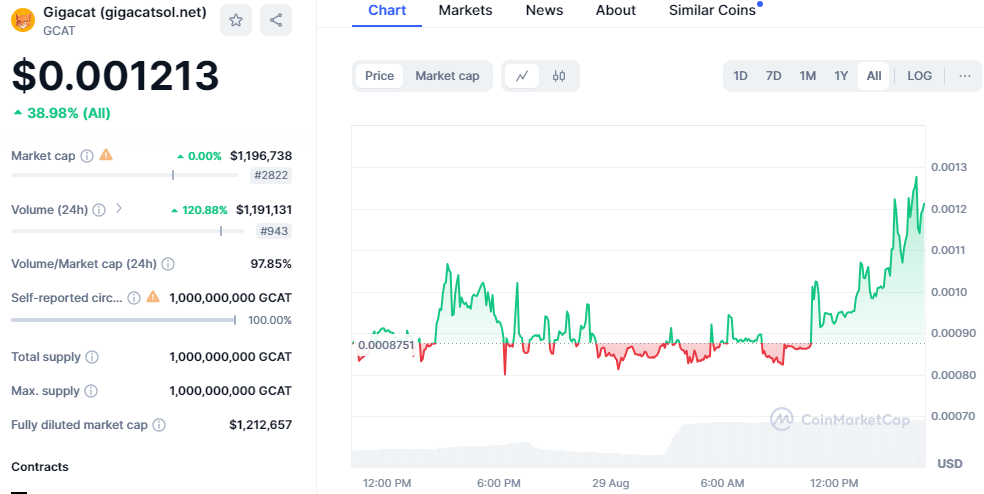Open Max. supply info icon
Image resolution: width=984 pixels, height=494 pixels.
pos(91,391)
